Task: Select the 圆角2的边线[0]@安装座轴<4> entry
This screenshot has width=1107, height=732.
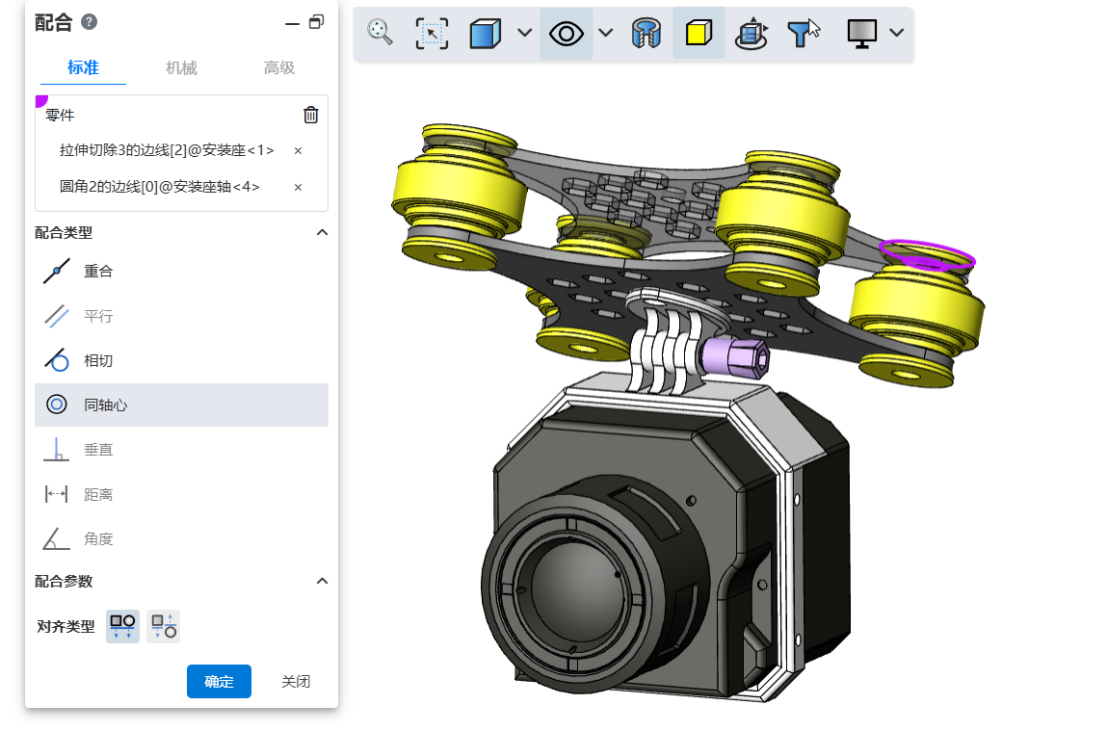Action: click(x=160, y=187)
